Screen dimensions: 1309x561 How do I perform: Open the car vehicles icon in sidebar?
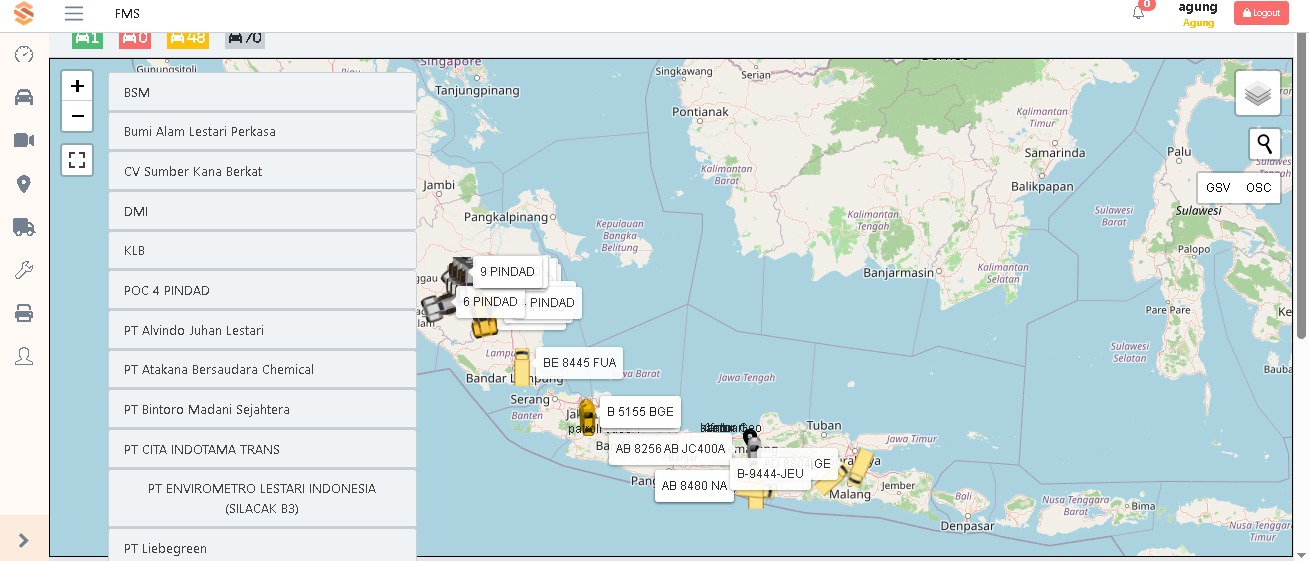tap(24, 97)
